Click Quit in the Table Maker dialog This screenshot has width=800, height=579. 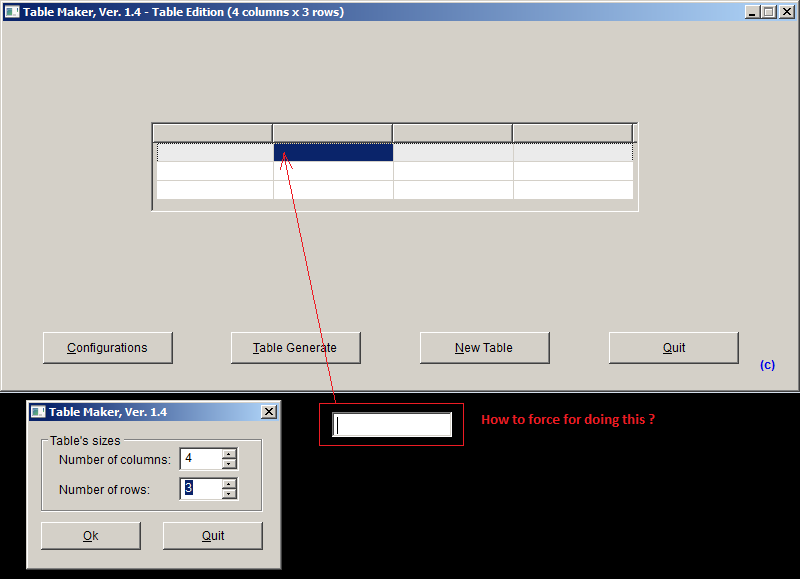point(212,535)
